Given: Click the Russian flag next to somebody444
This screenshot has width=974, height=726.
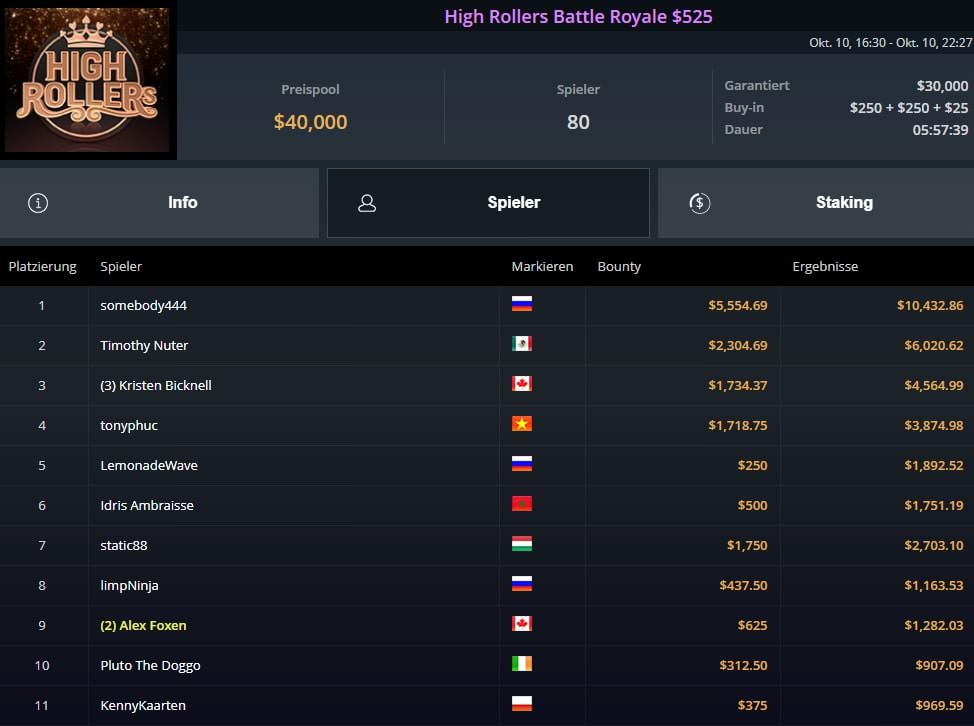Looking at the screenshot, I should (521, 304).
